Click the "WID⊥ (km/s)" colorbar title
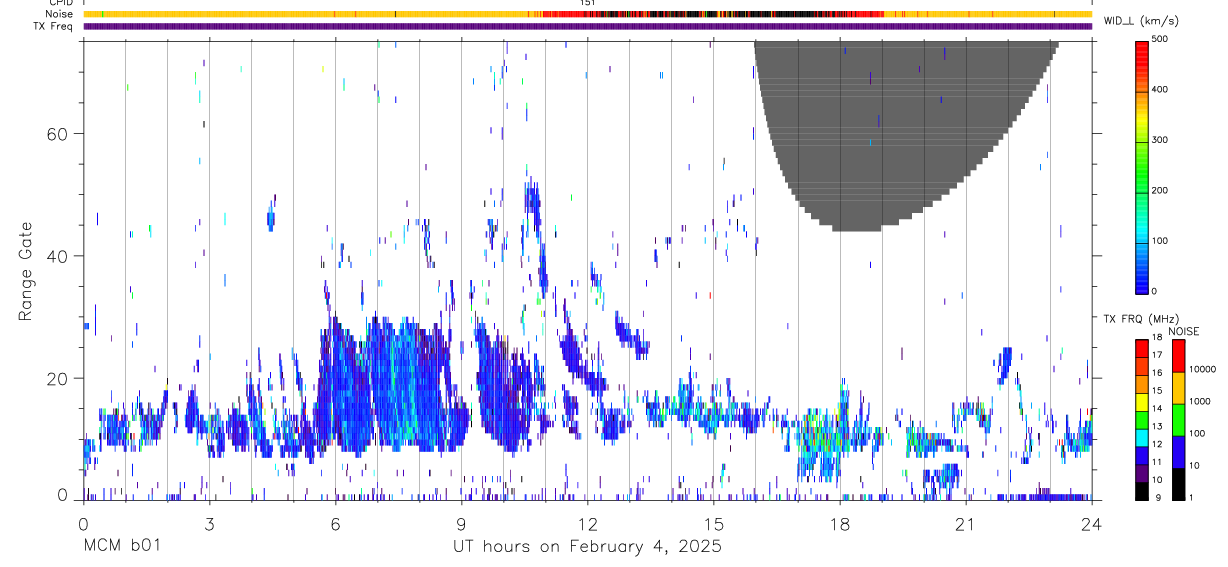The height and width of the screenshot is (567, 1228). pos(1140,21)
